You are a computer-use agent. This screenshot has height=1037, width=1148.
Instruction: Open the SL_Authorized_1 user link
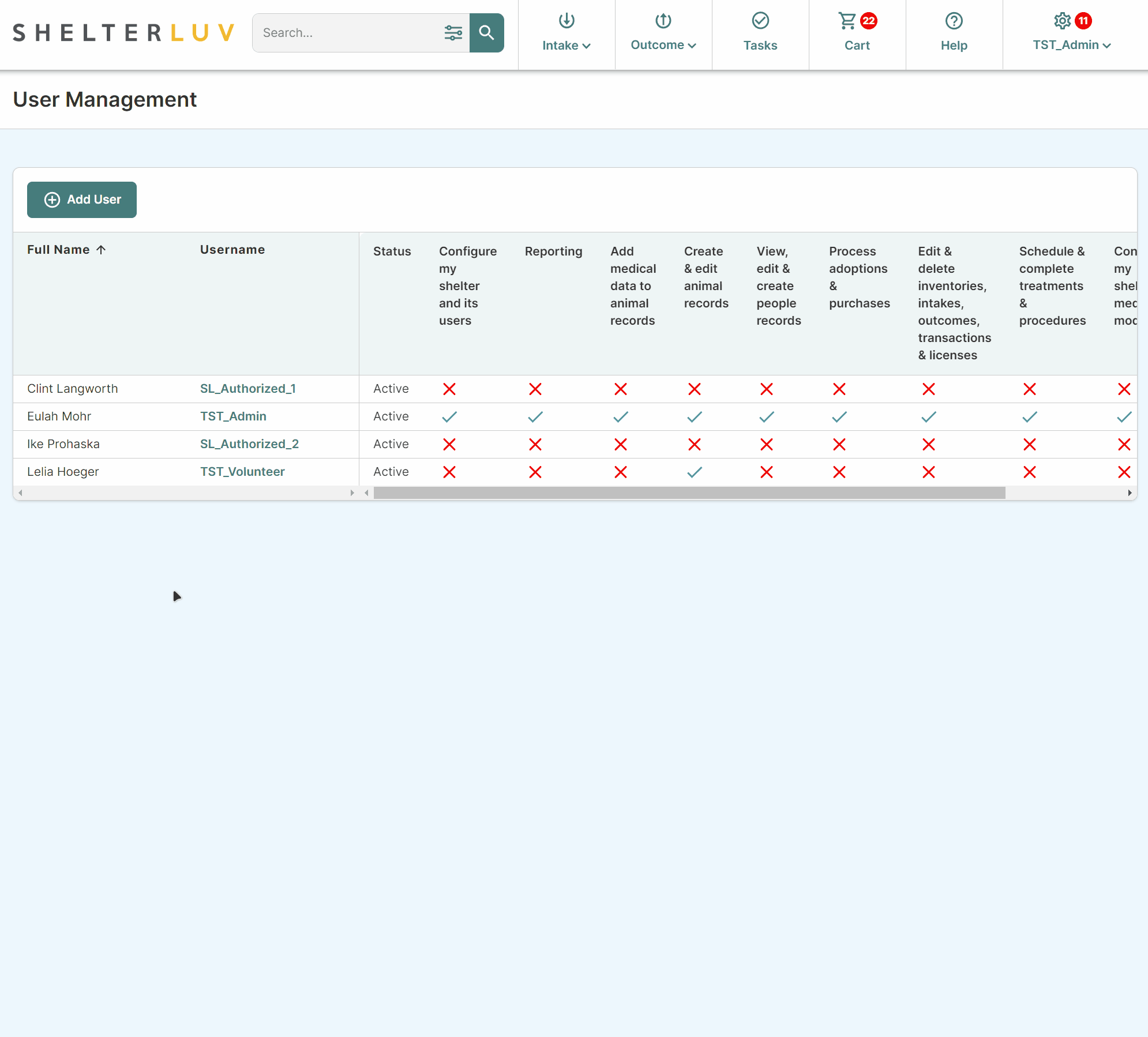tap(248, 389)
